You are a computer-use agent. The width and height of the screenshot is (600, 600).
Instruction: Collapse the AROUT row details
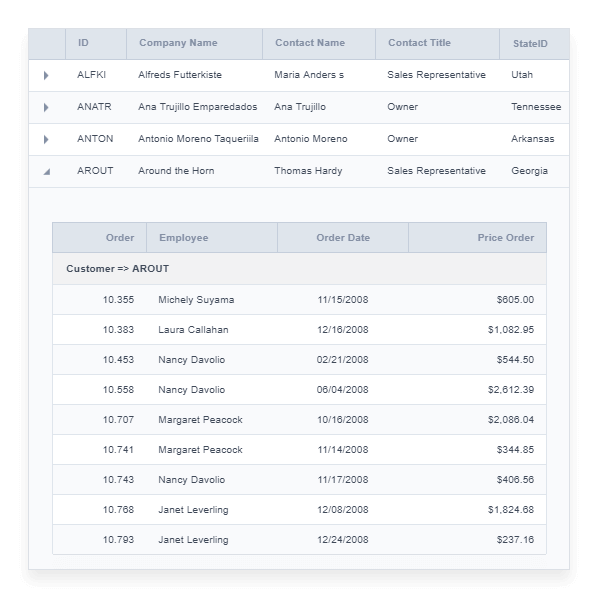tap(47, 172)
